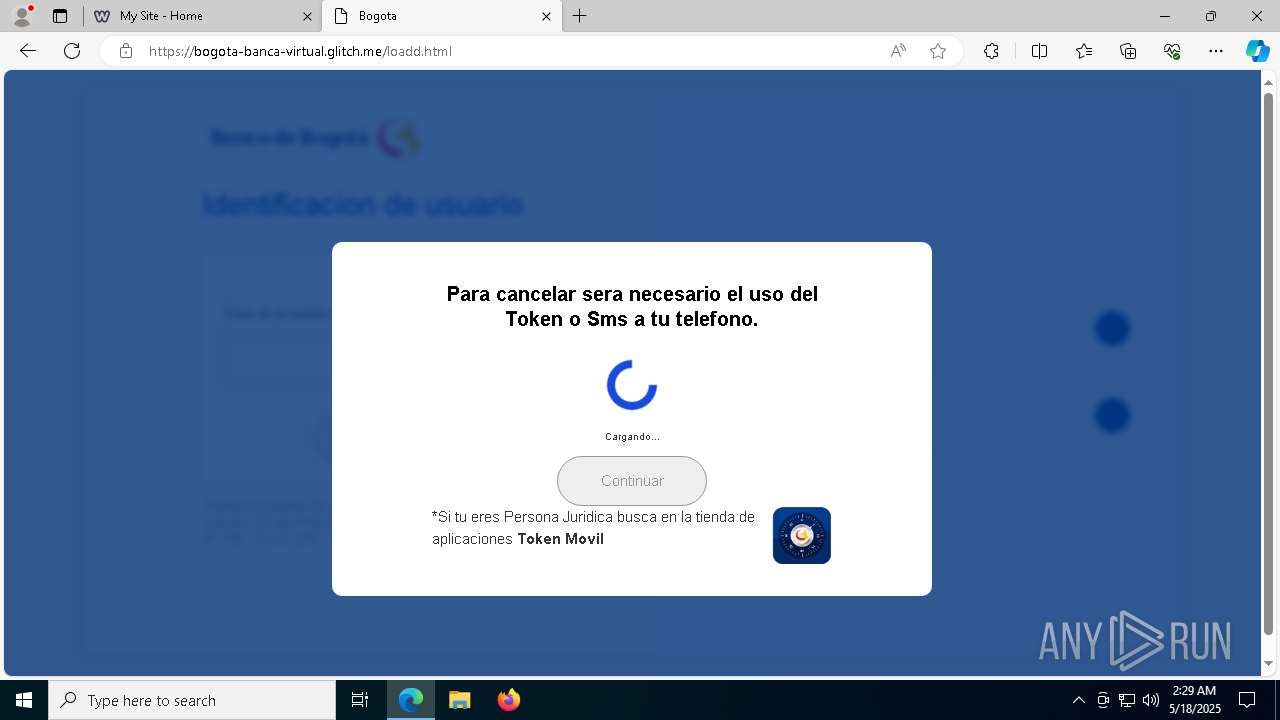Open Task View on taskbar

(360, 700)
